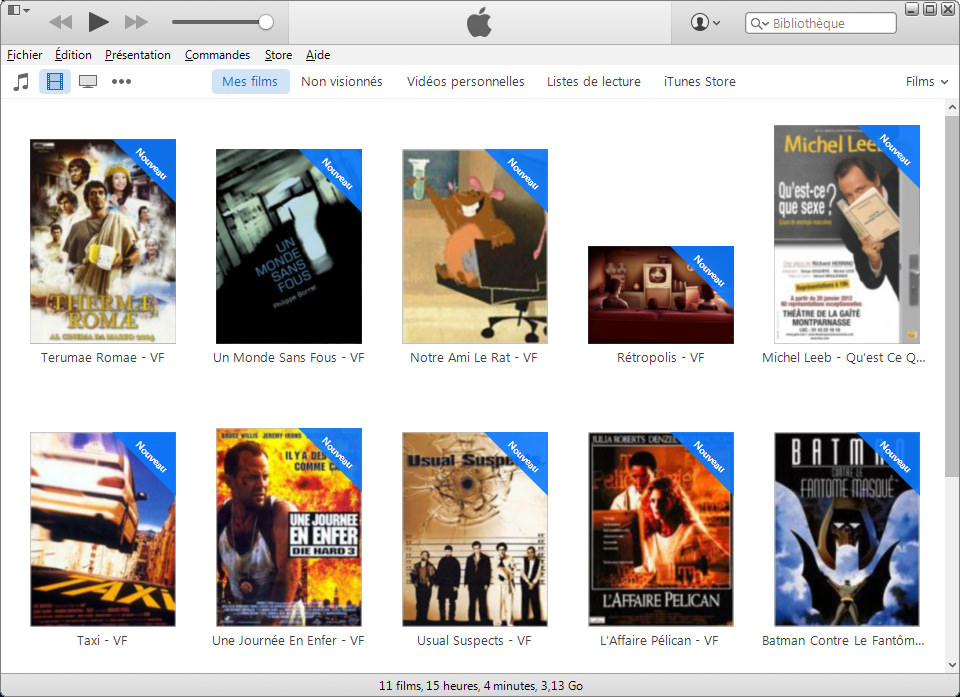Skip to previous track with rewind icon

60,21
